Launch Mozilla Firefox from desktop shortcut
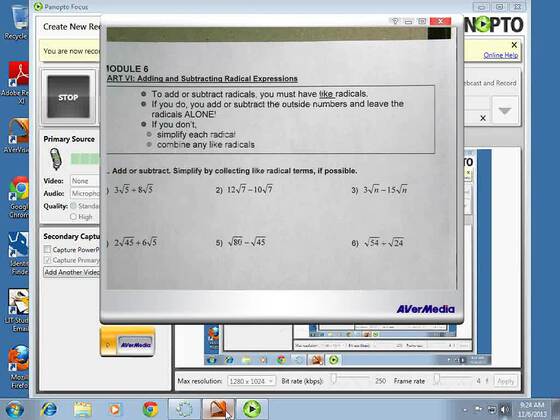Screen dimensions: 560x420 [19, 367]
